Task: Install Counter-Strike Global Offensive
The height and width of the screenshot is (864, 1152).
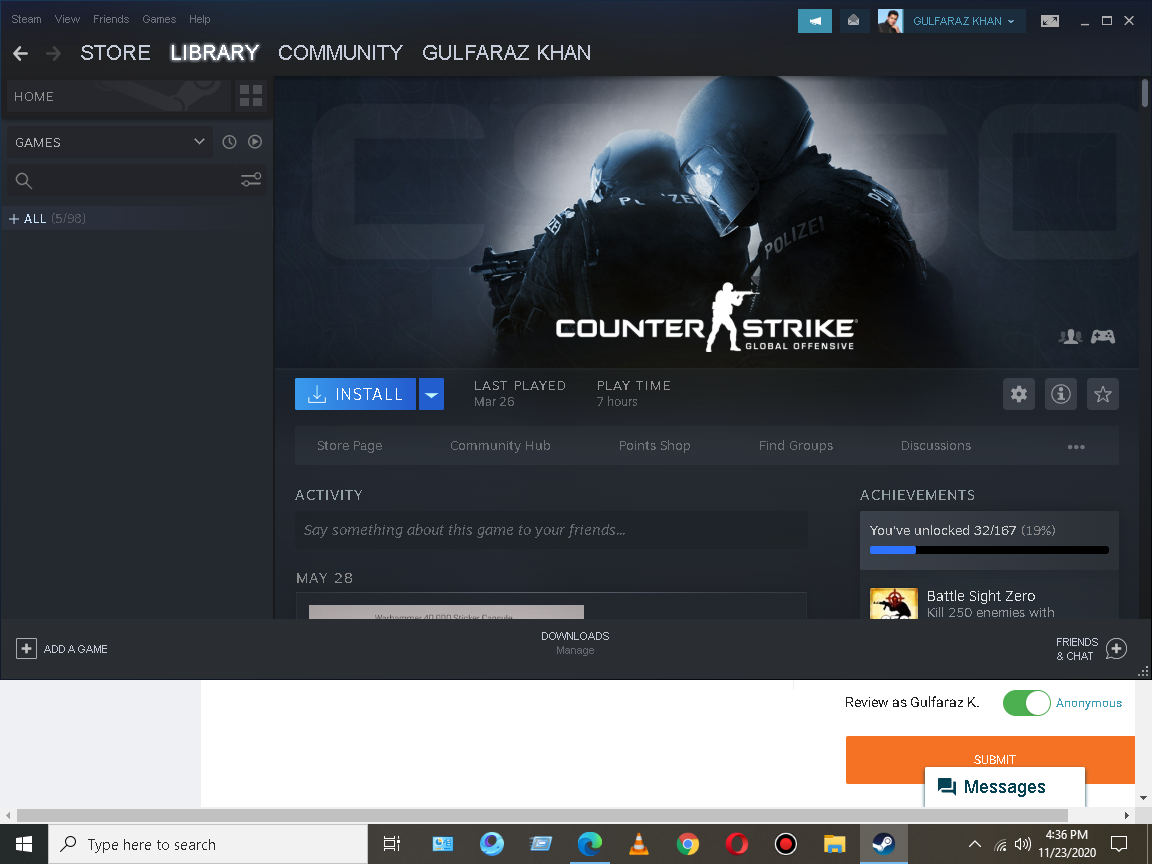Action: tap(356, 395)
